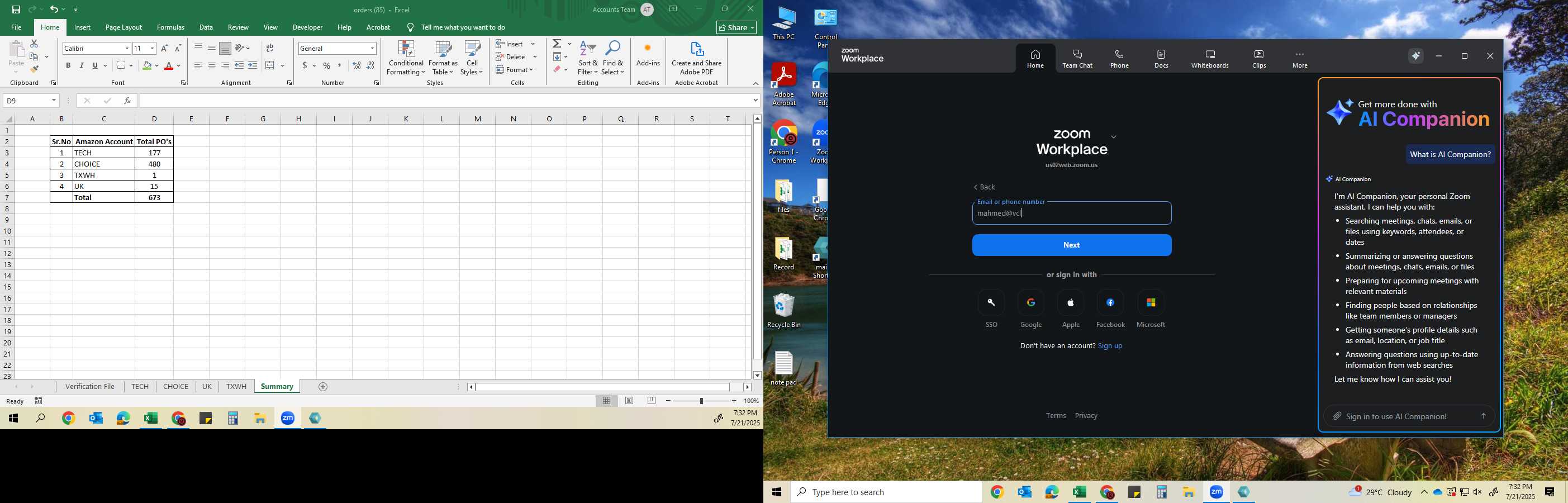Toggle Bold formatting in Excel ribbon
This screenshot has width=1568, height=503.
point(68,66)
